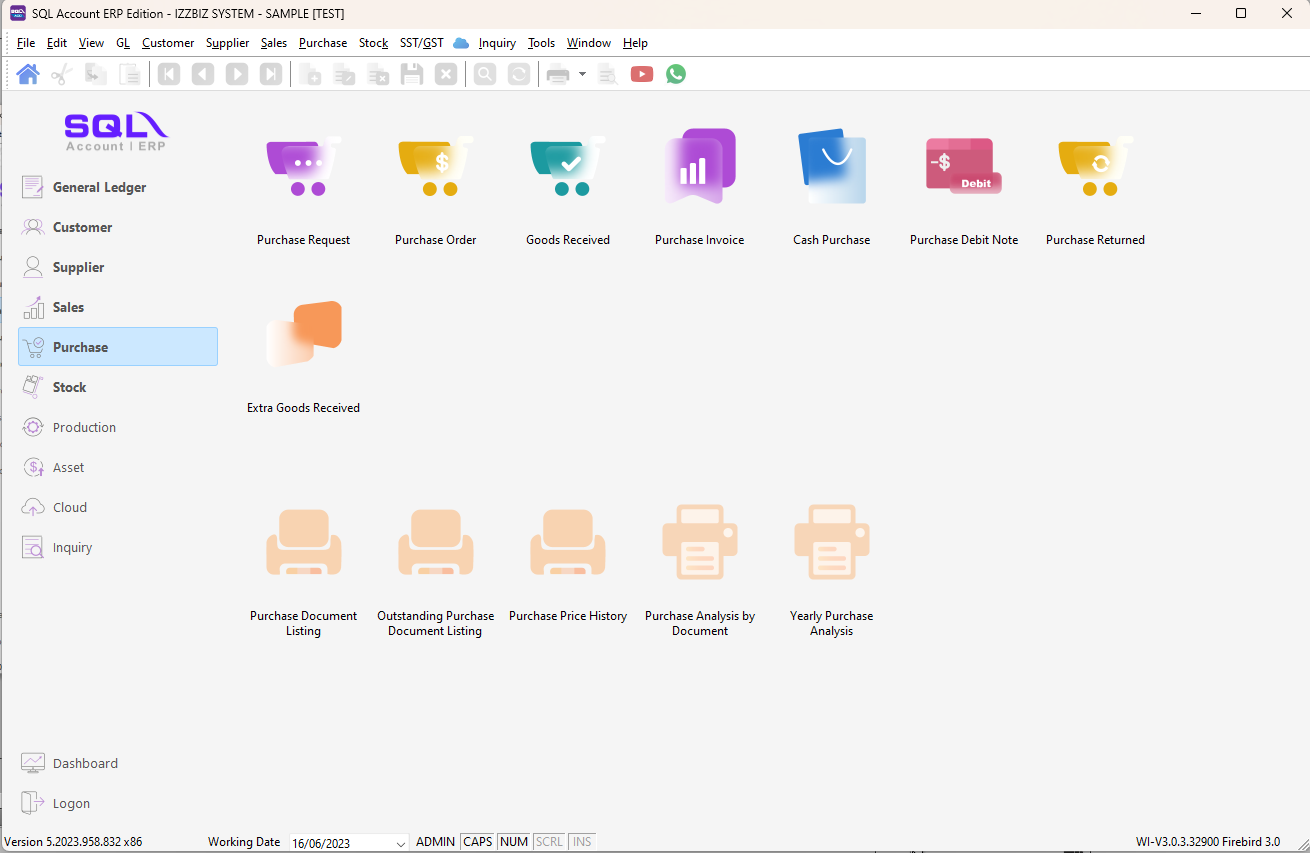1310x853 pixels.
Task: Select Purchase in the sidebar
Action: (x=118, y=347)
